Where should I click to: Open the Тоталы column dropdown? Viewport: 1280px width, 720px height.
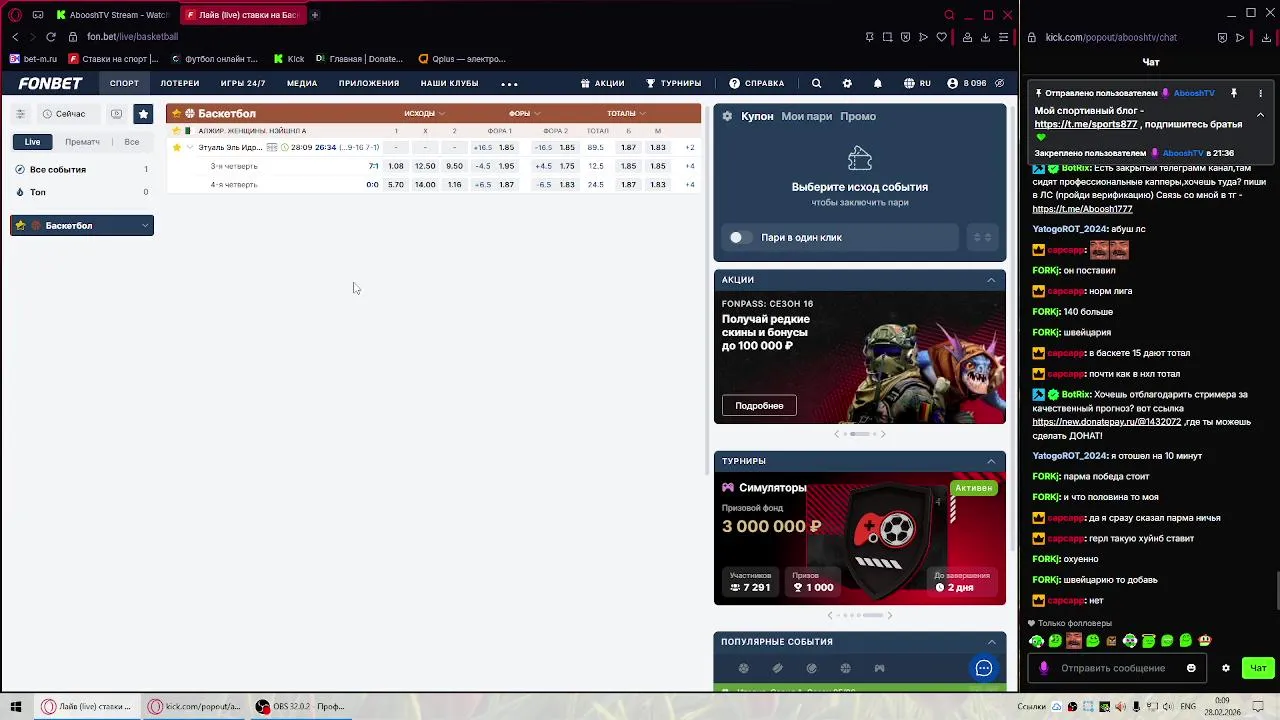[x=626, y=114]
